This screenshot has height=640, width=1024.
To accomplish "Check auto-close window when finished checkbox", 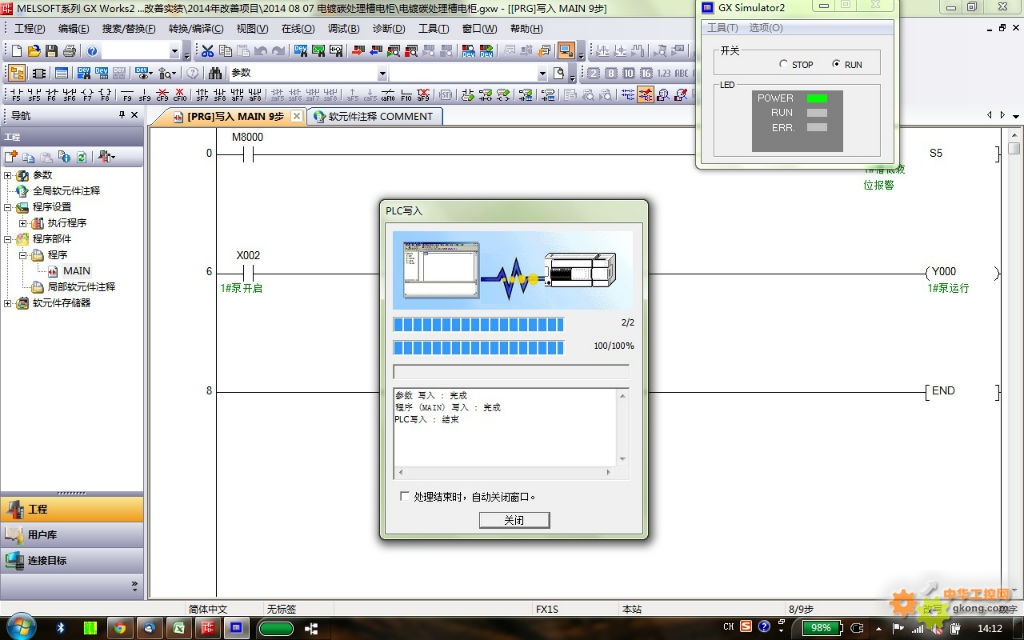I will pos(405,496).
